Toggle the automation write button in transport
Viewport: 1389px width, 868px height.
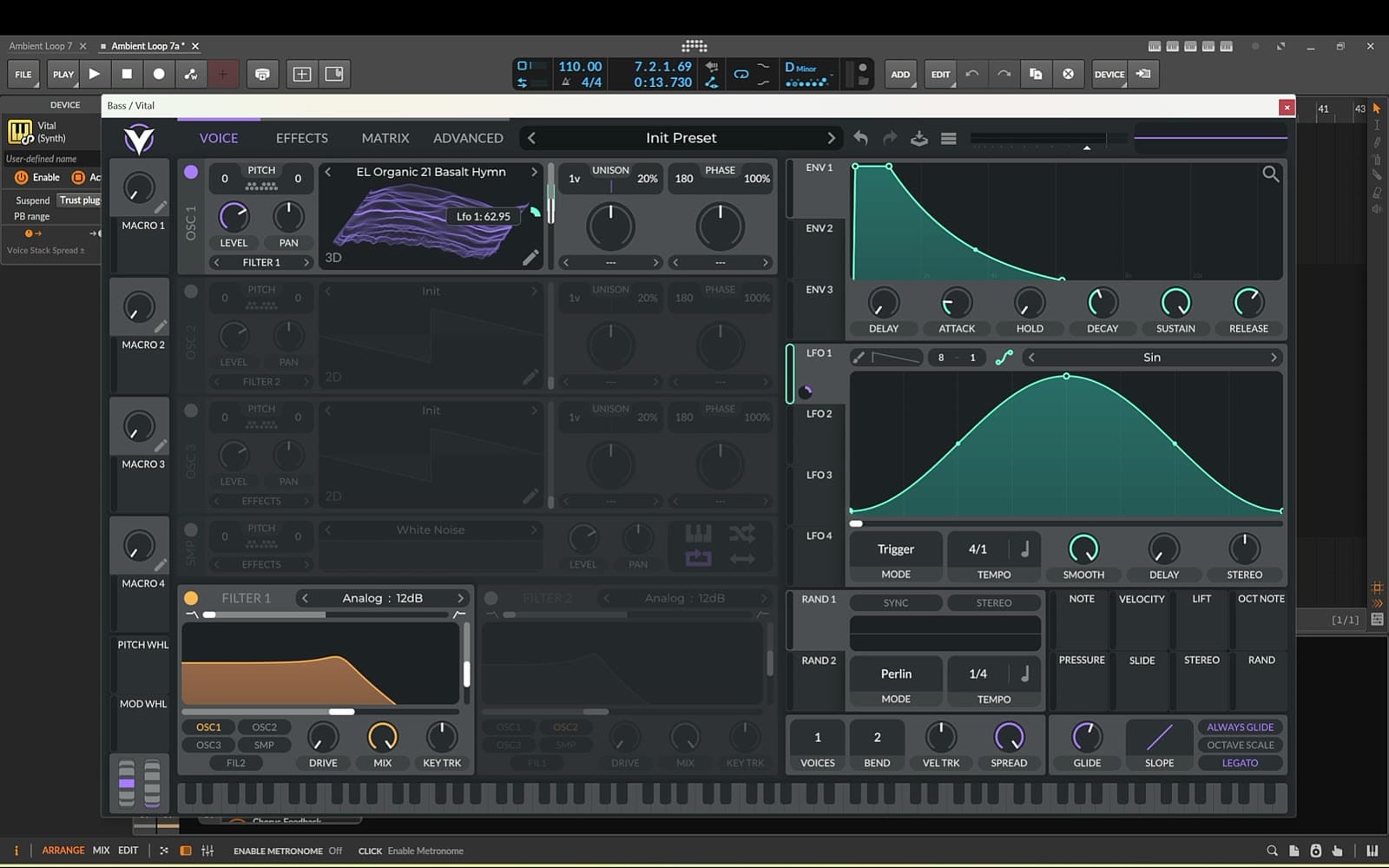(191, 74)
